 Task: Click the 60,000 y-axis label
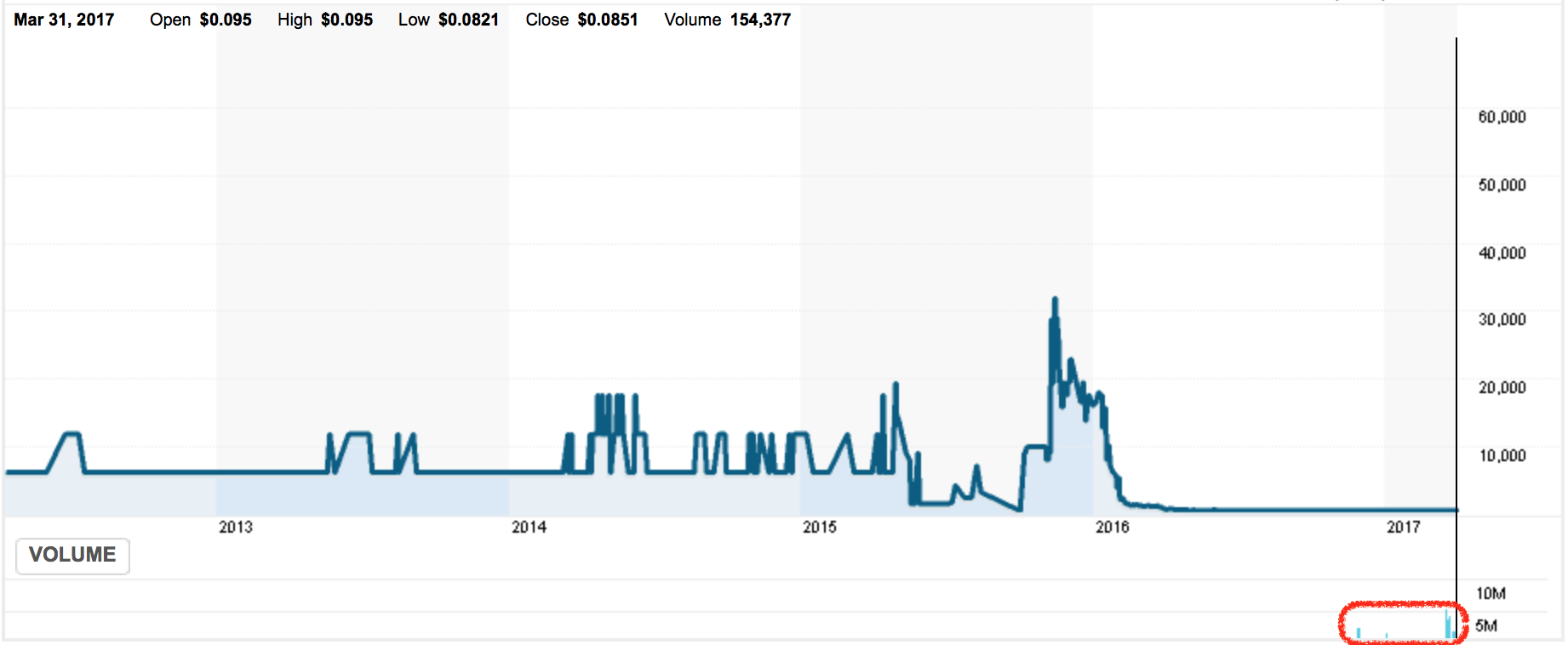point(1502,117)
